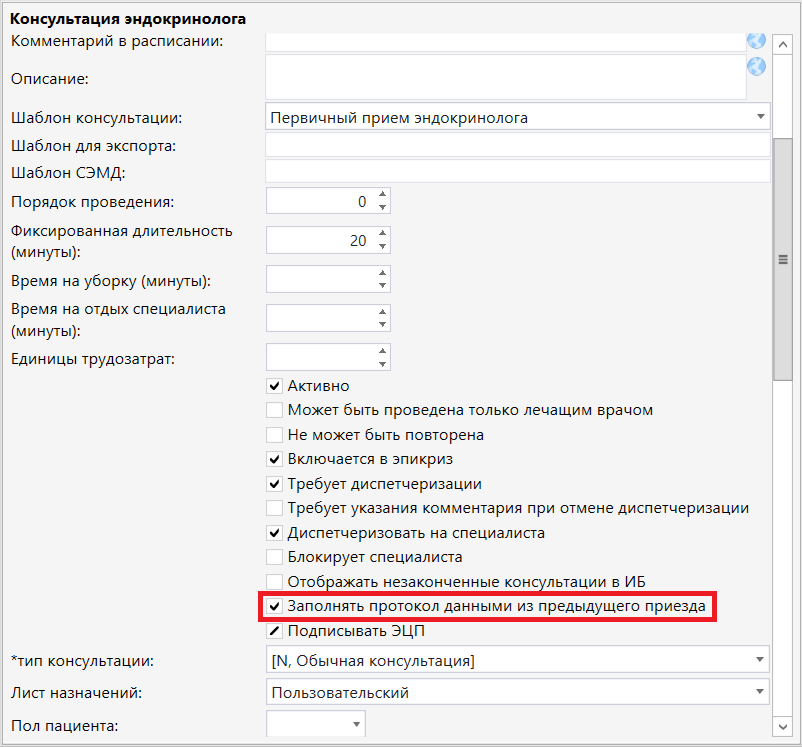Screen dimensions: 802x747
Task: Decrease Единицы трудозатрат with down arrow
Action: pyautogui.click(x=381, y=363)
